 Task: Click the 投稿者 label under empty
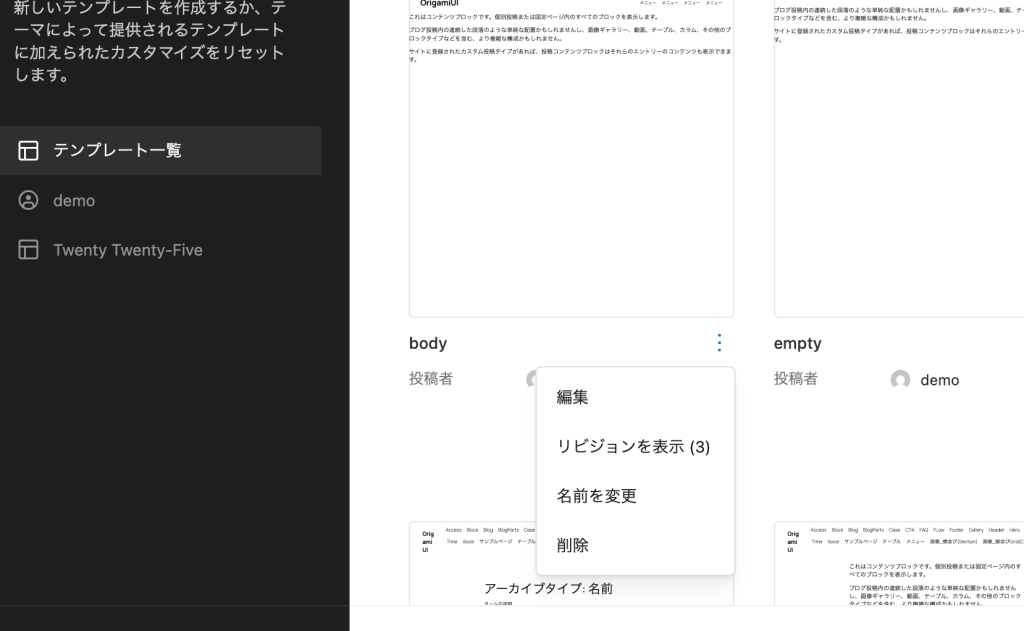[795, 379]
